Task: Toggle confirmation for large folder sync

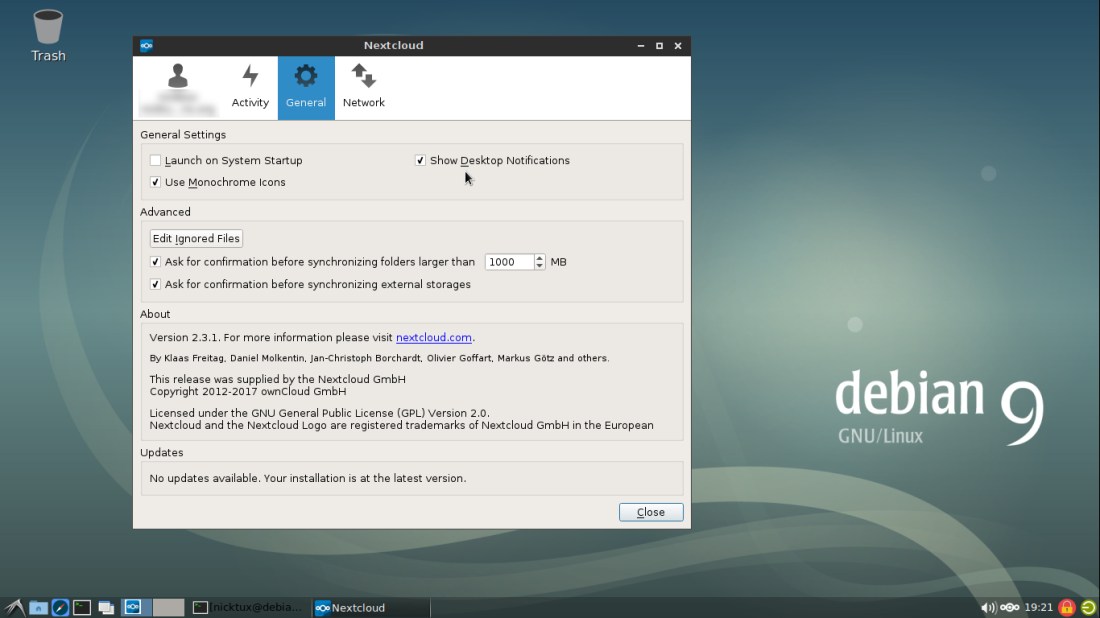Action: coord(155,262)
